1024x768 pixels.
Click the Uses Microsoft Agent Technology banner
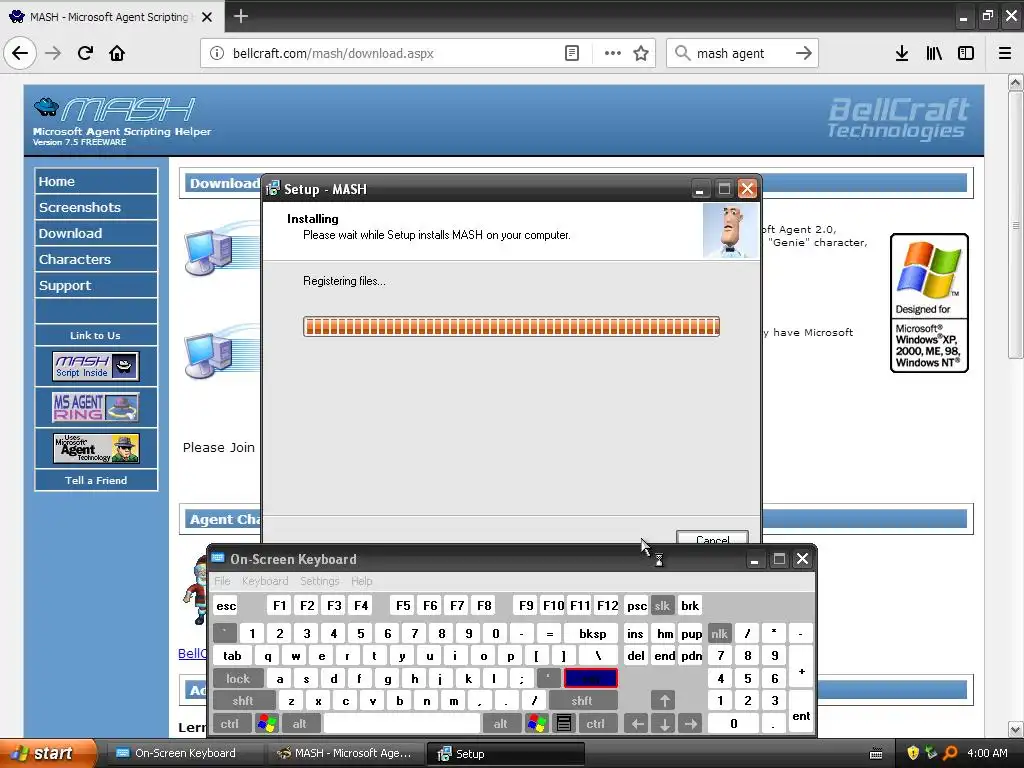pos(95,449)
